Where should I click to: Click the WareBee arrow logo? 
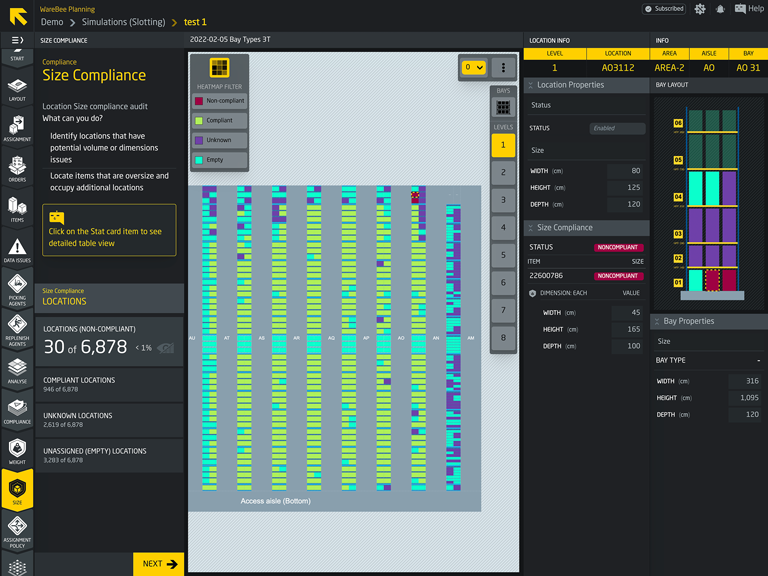click(18, 16)
